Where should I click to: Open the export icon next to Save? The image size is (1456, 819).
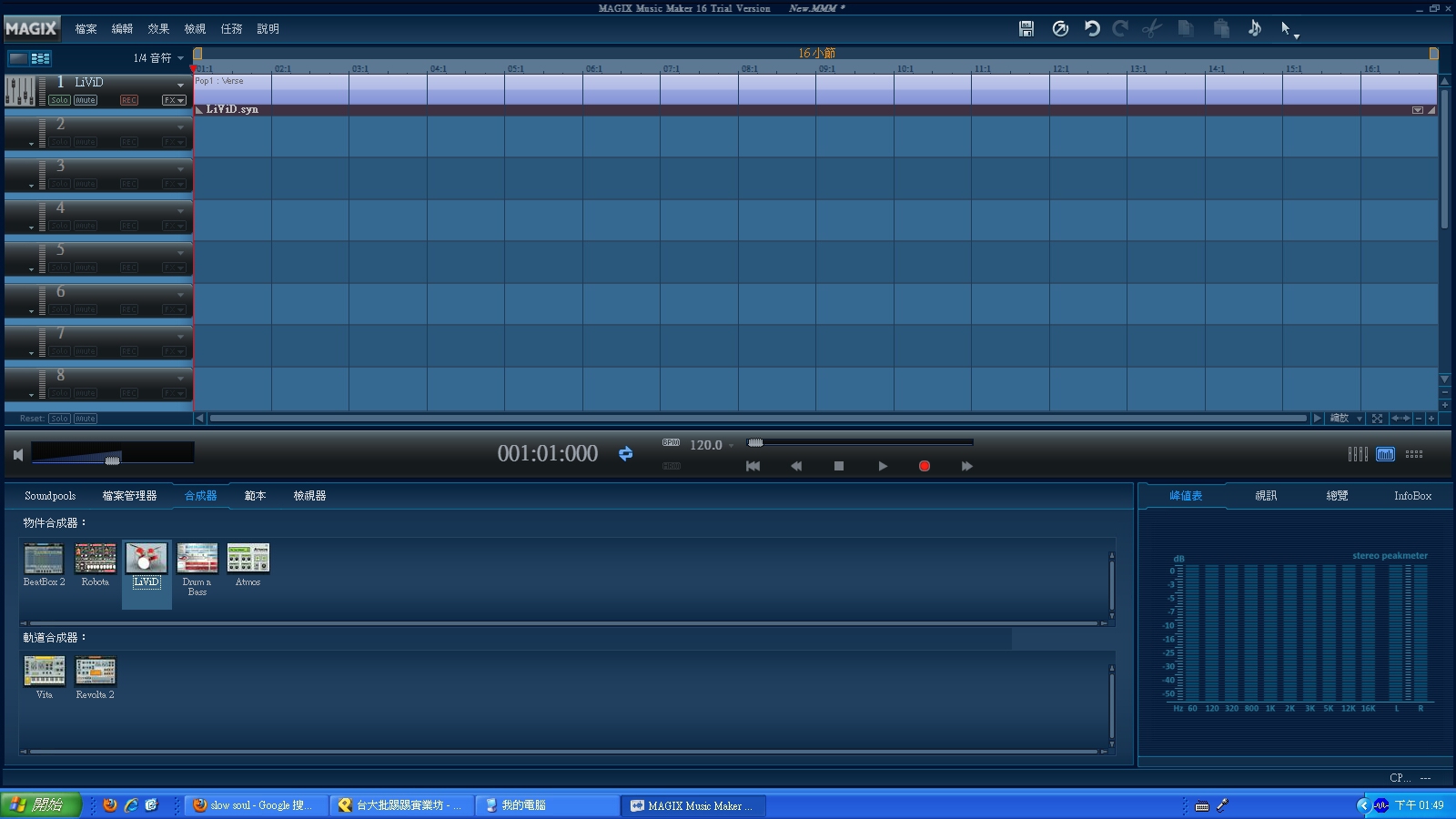tap(1060, 29)
